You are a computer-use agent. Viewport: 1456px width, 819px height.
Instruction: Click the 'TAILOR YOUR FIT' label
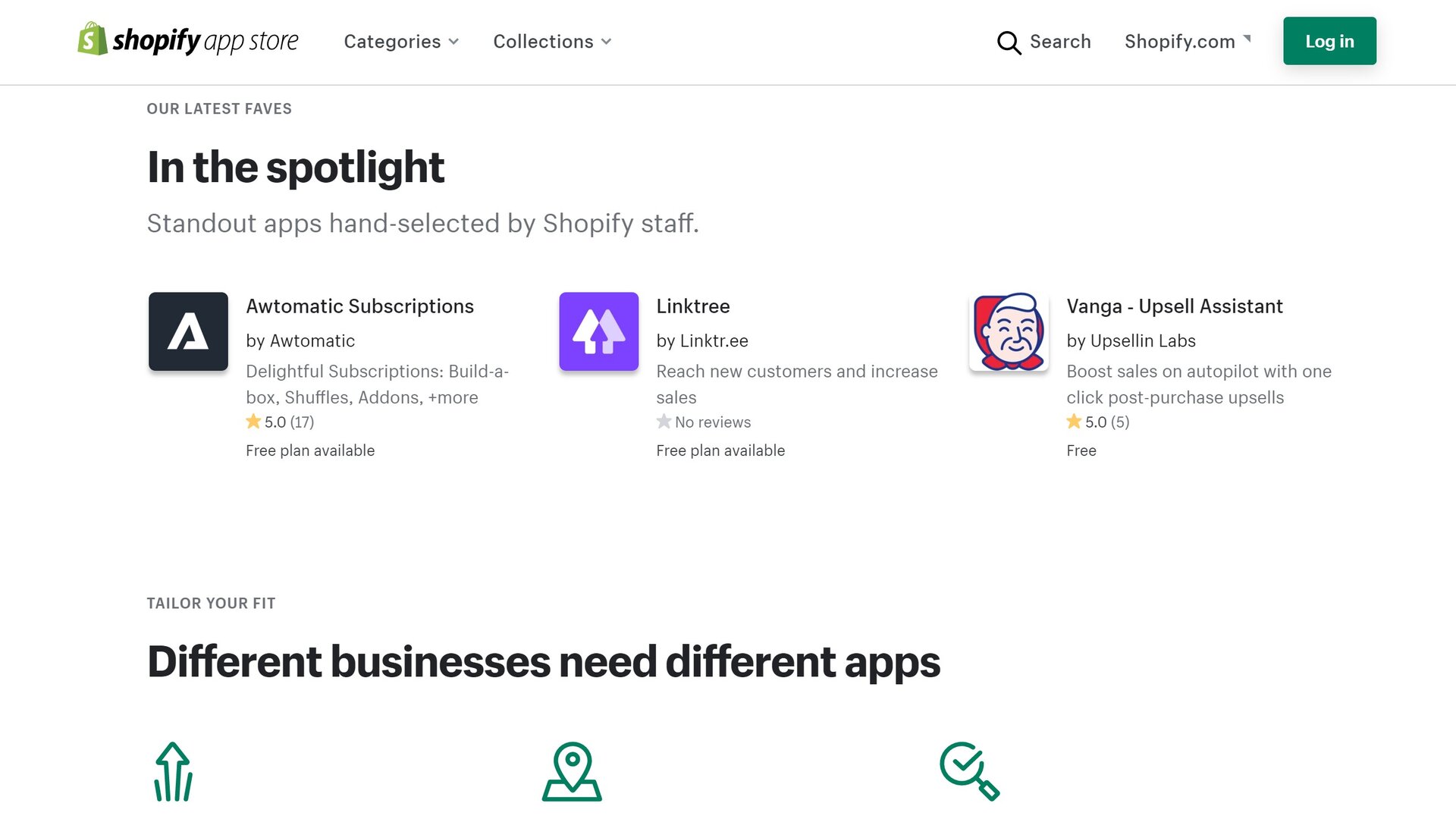click(211, 604)
